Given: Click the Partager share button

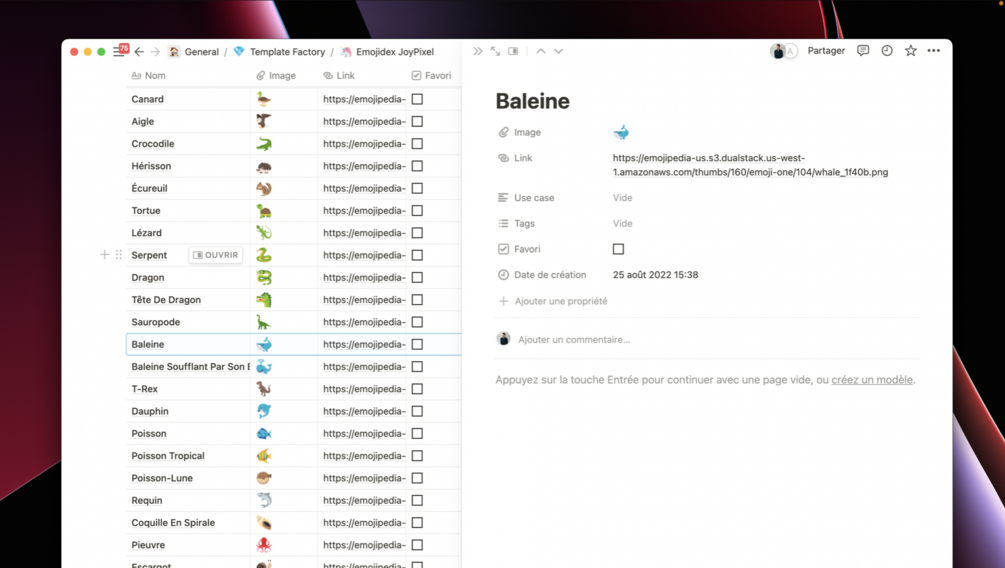Looking at the screenshot, I should tap(826, 51).
